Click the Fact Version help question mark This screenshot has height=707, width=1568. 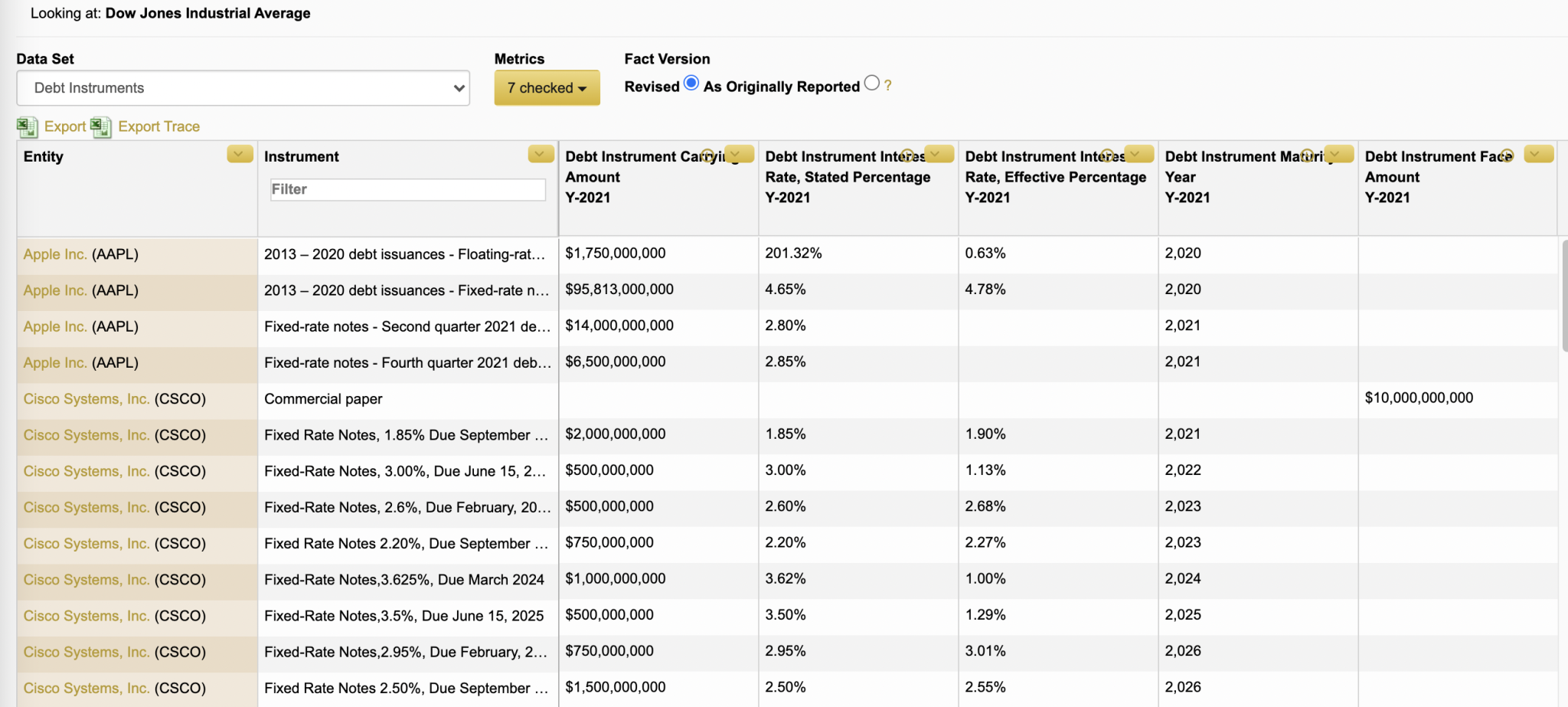(888, 85)
